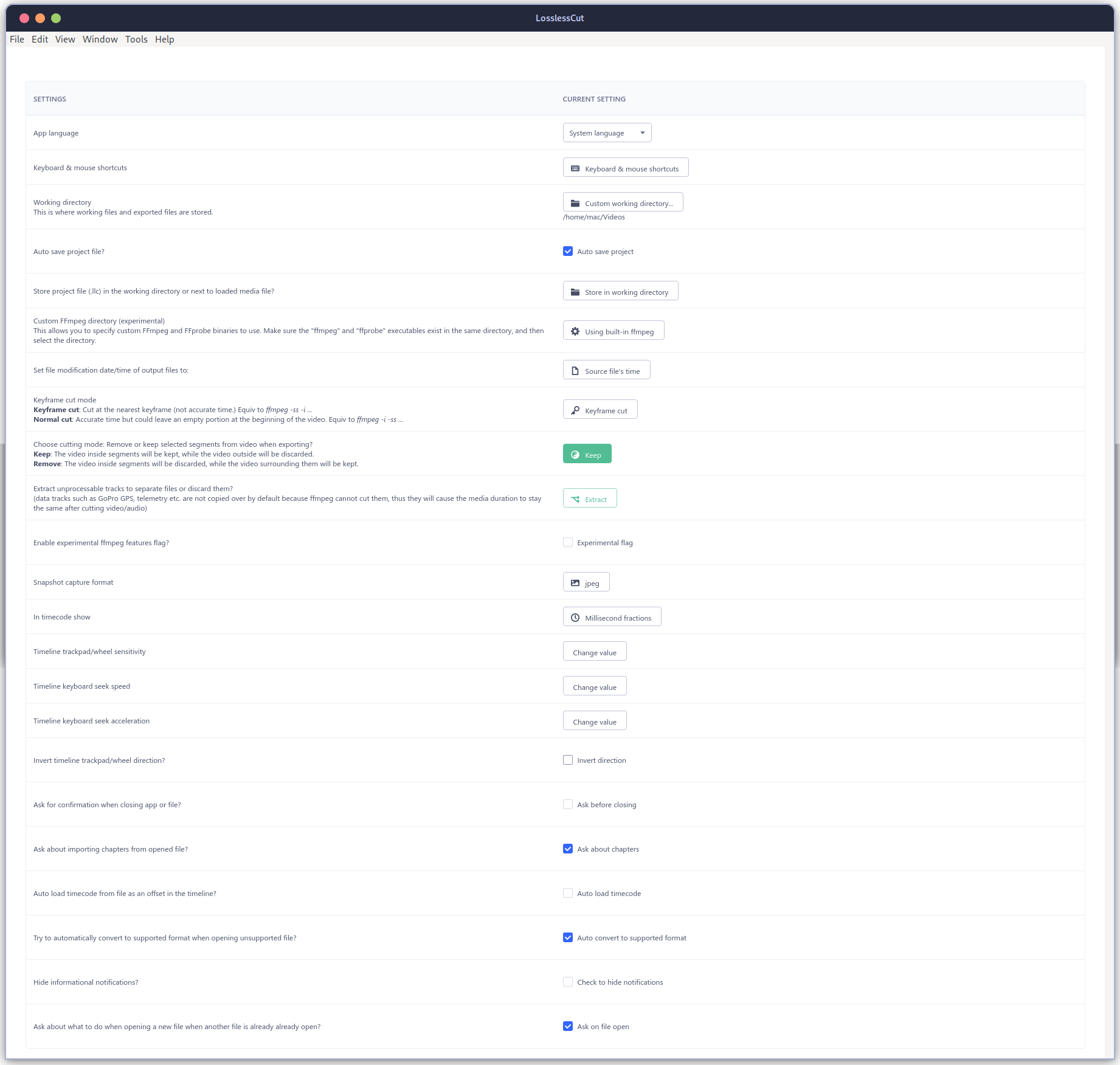Toggle the Extract unprocessable tracks button
The width and height of the screenshot is (1120, 1065).
tap(590, 498)
